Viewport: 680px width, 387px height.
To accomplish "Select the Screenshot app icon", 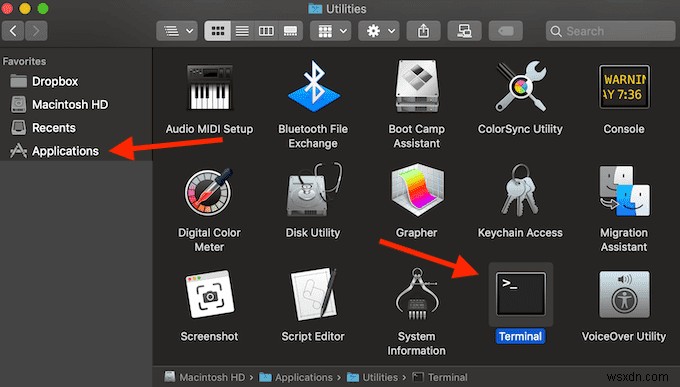I will point(210,295).
